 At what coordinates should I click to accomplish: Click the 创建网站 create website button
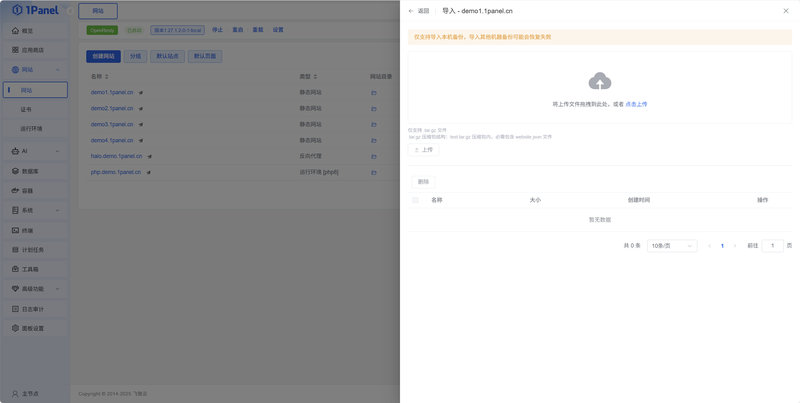pos(104,56)
